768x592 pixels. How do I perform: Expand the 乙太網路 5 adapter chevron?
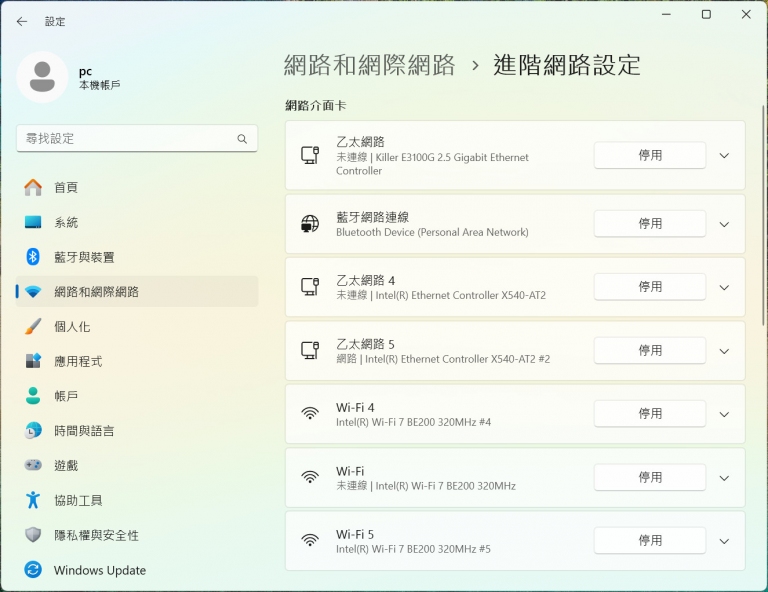tap(724, 351)
